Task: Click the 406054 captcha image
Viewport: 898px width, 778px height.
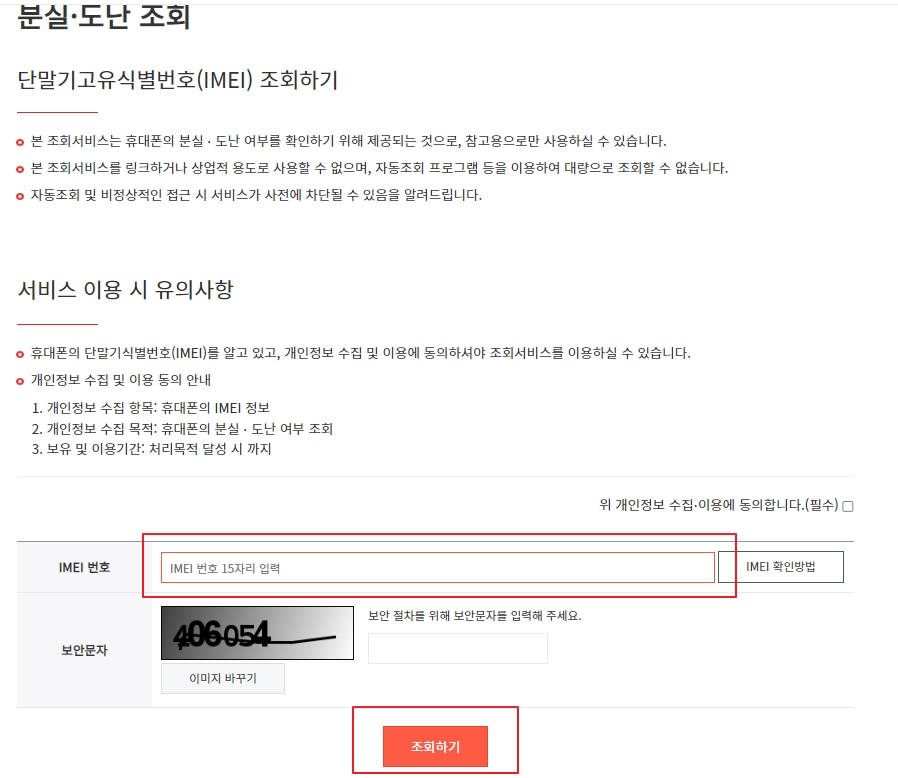Action: (257, 633)
